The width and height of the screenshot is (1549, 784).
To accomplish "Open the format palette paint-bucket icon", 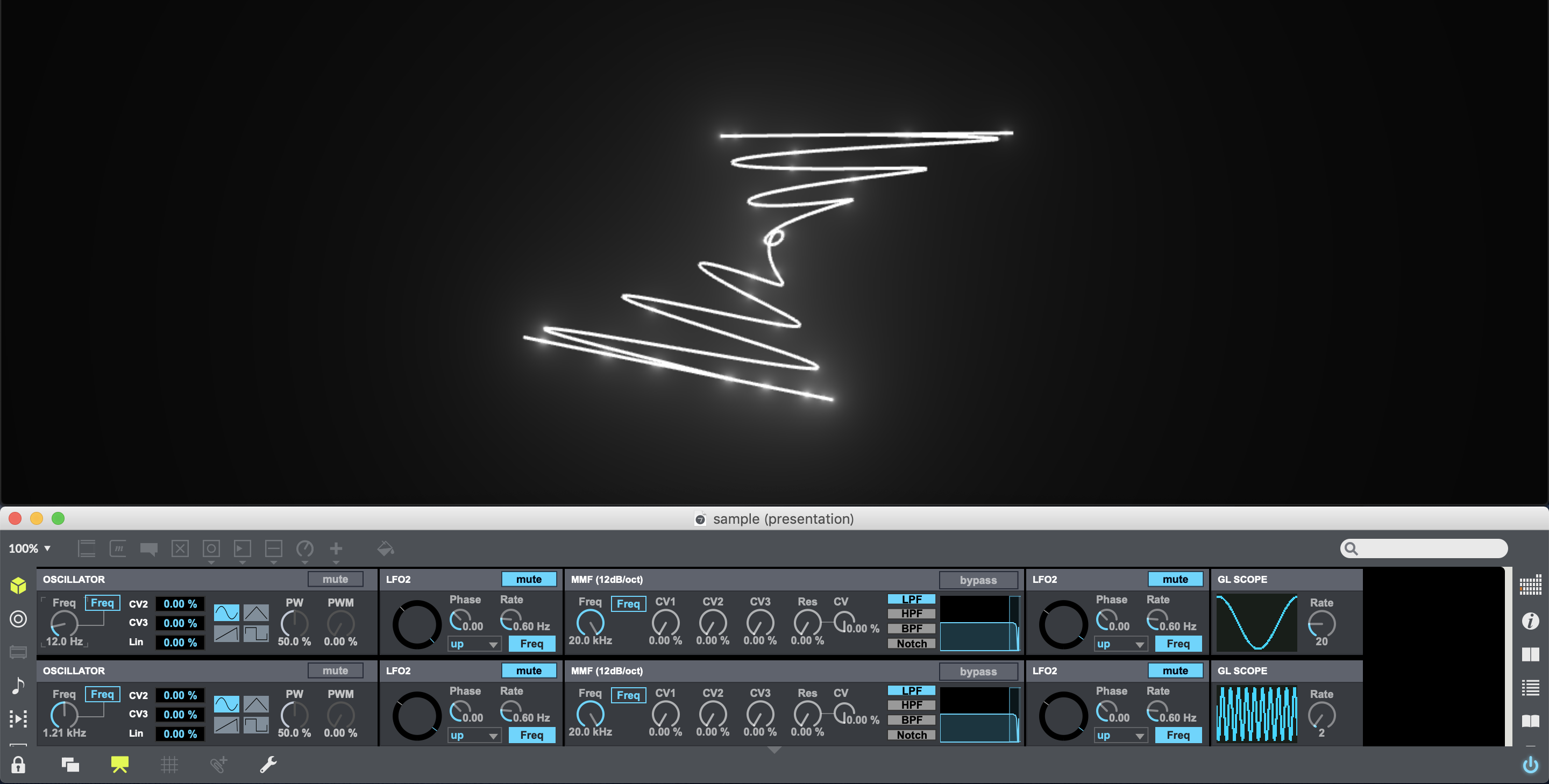I will [386, 548].
